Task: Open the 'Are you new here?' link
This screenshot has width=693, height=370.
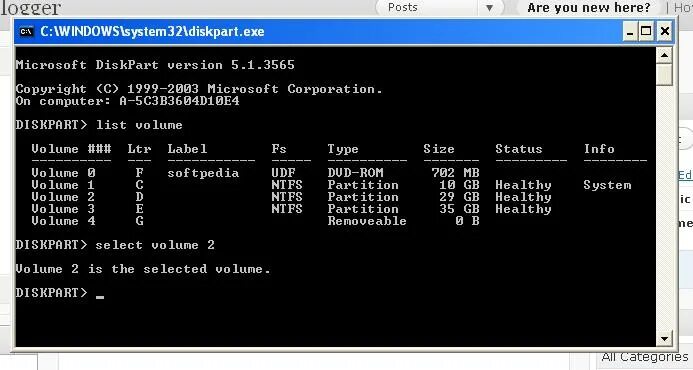Action: point(589,8)
